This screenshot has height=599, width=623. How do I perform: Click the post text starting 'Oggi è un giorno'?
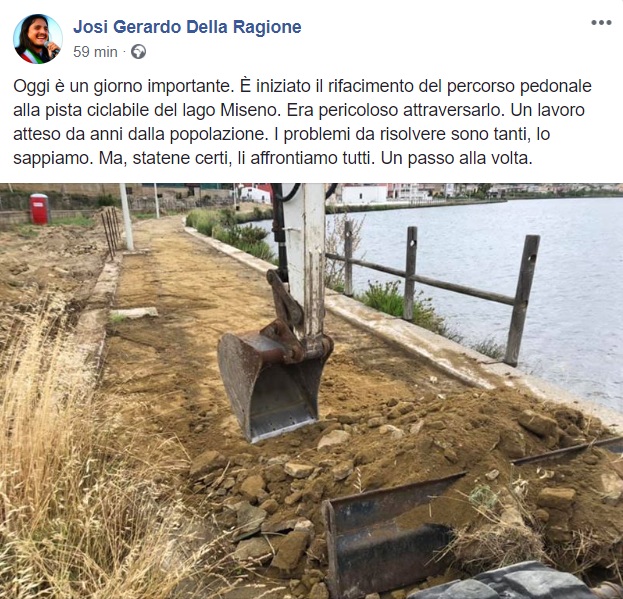click(302, 122)
